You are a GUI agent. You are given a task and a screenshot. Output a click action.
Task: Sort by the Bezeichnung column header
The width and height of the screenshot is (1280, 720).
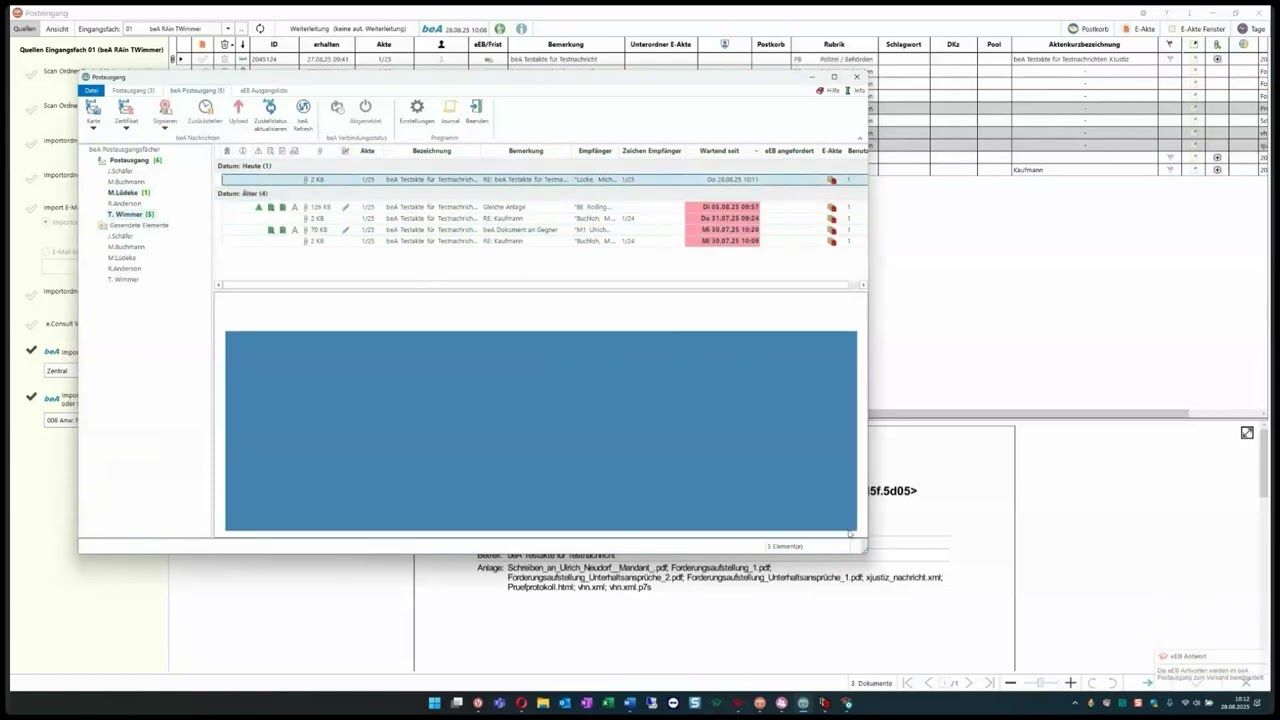click(432, 151)
